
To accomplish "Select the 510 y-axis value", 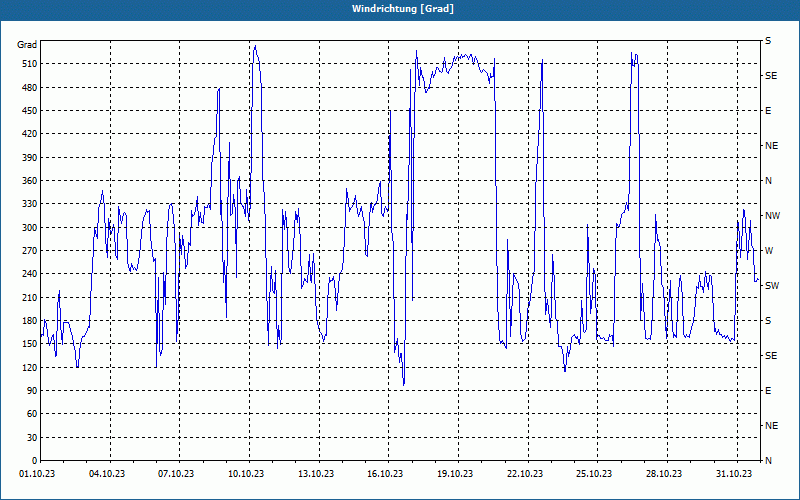I will pos(29,64).
